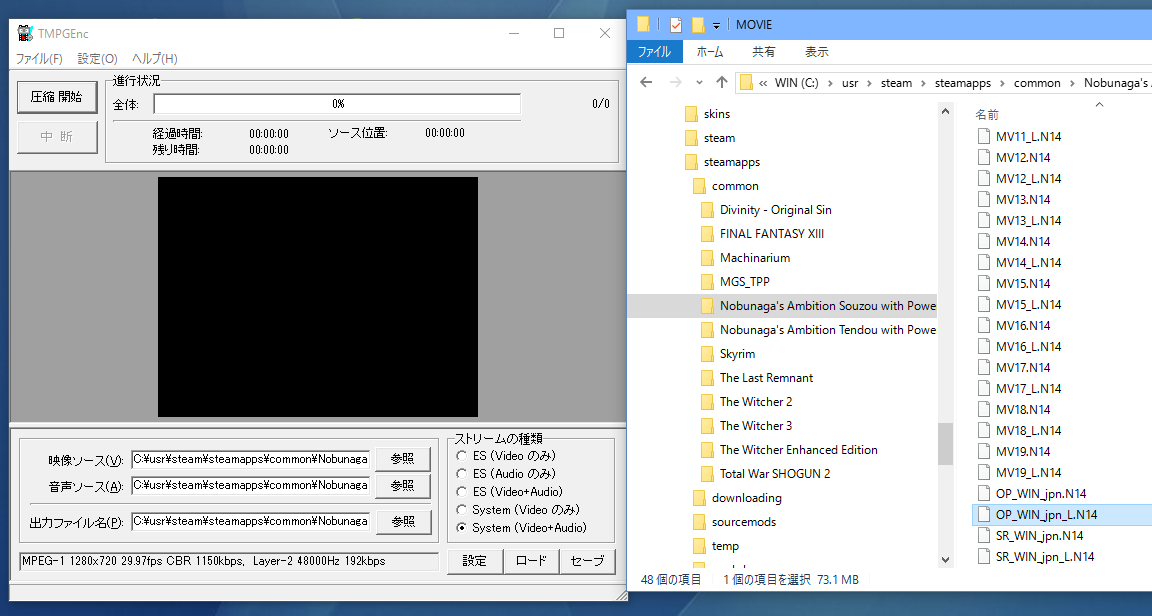
Task: Click the Skyrim folder icon in tree
Action: click(707, 354)
